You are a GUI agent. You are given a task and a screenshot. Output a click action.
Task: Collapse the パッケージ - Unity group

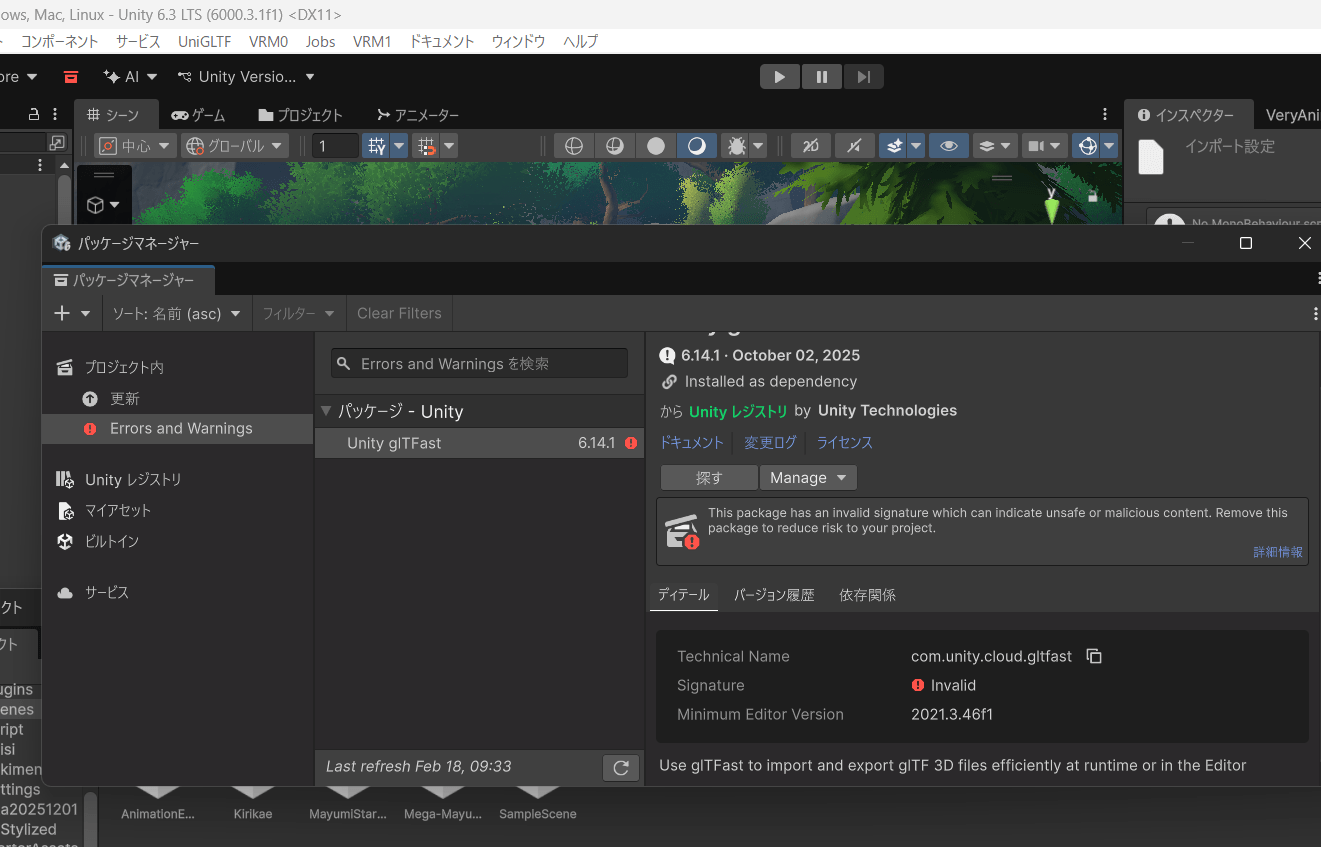[x=326, y=412]
